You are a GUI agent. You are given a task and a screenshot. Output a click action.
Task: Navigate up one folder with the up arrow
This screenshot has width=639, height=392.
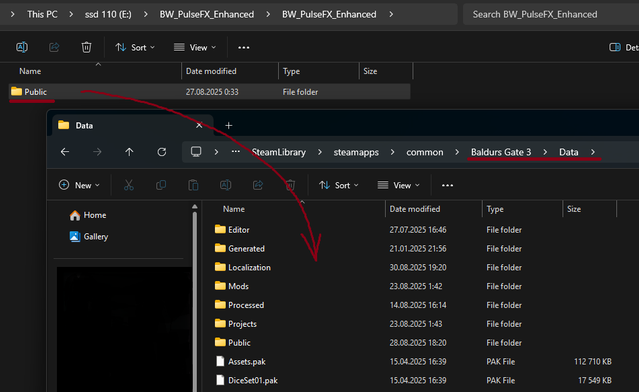click(129, 152)
